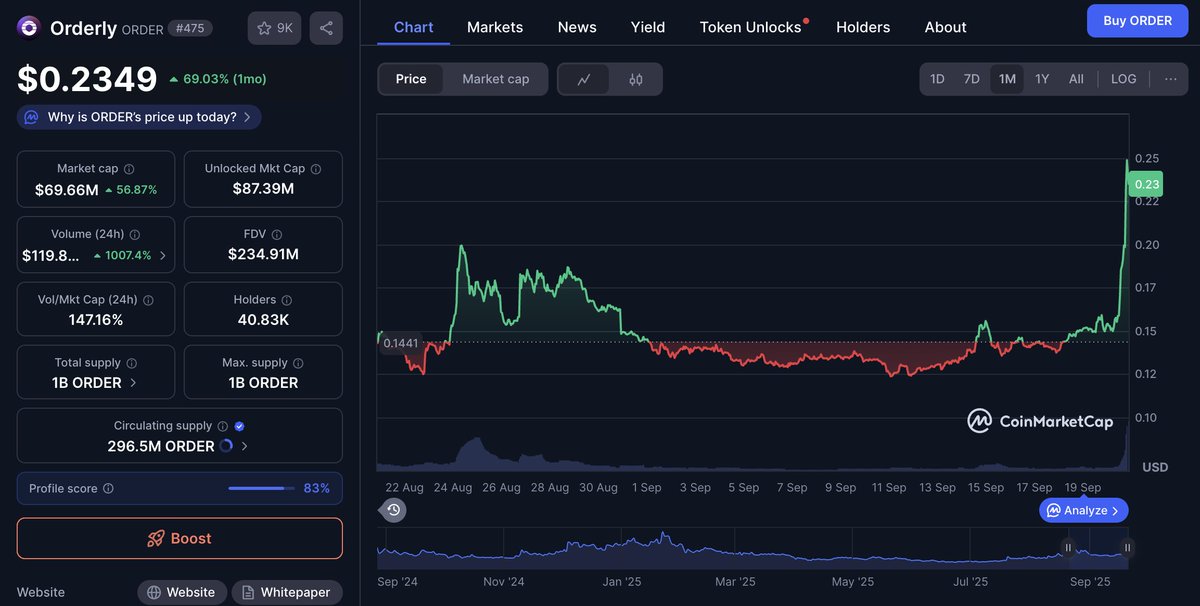Click the info icon beside FDV
This screenshot has width=1200, height=606.
pos(276,234)
